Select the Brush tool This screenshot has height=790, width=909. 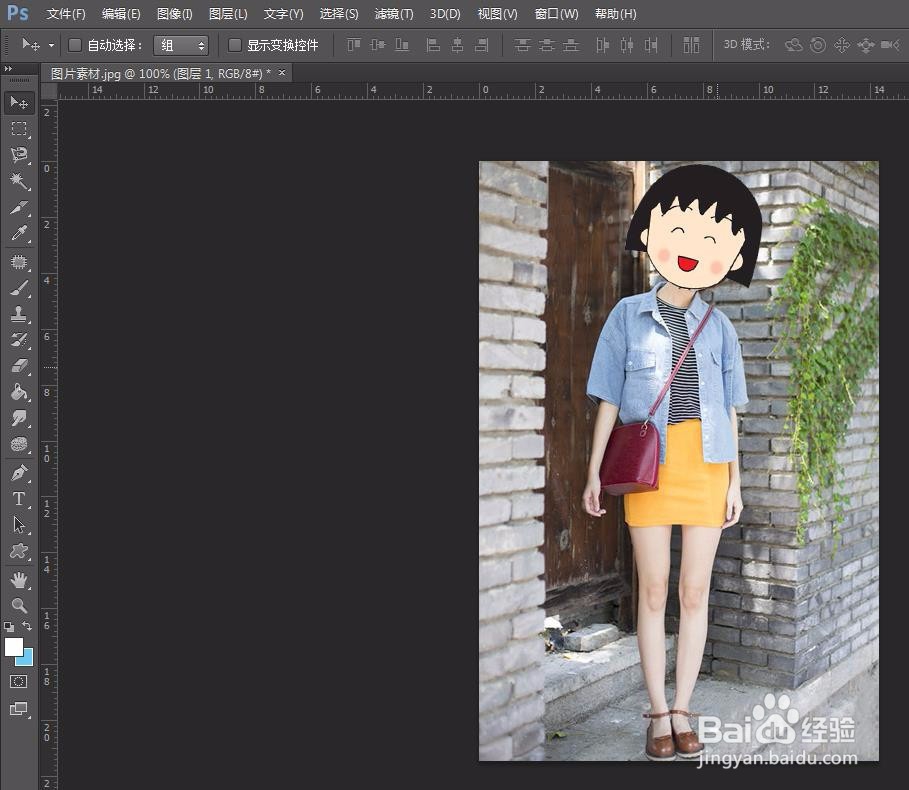19,288
